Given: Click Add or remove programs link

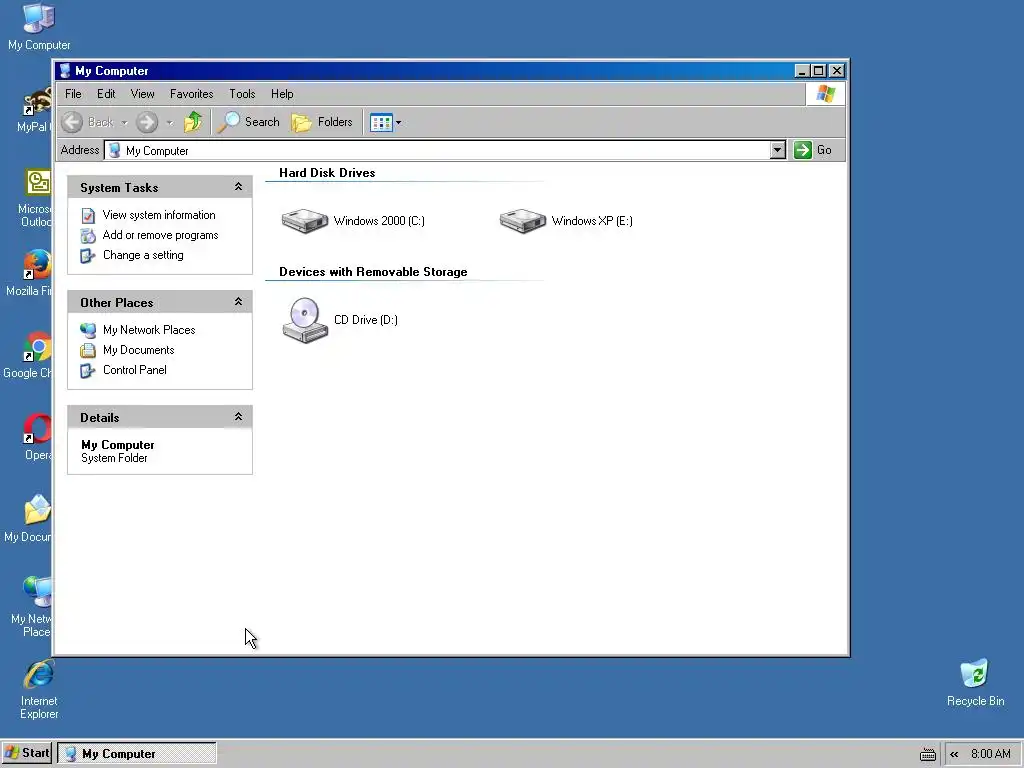Looking at the screenshot, I should [160, 235].
